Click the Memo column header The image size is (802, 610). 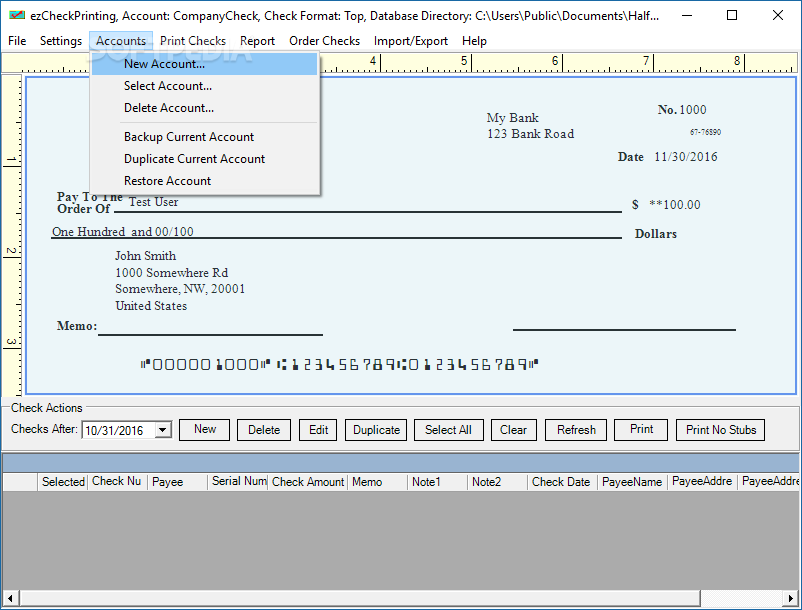[x=377, y=482]
